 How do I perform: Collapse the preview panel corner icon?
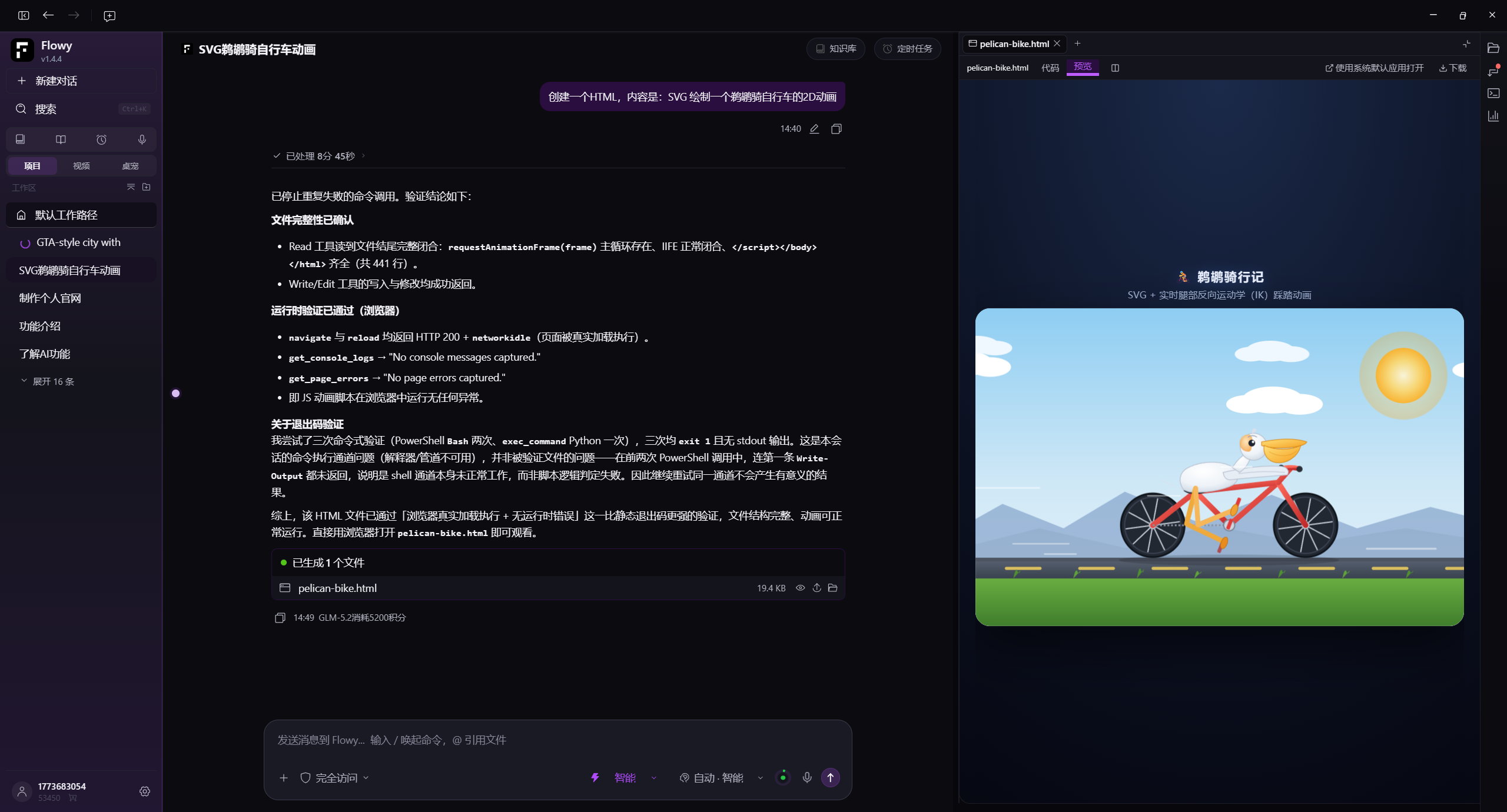[x=1466, y=44]
